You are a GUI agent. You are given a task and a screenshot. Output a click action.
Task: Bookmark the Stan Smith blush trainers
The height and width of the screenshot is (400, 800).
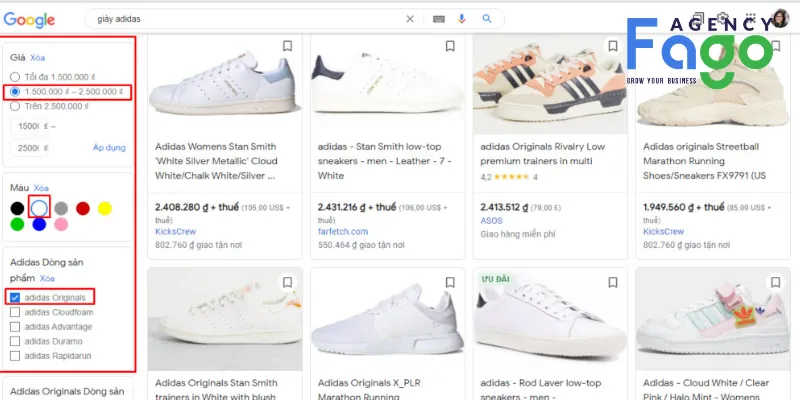click(287, 282)
